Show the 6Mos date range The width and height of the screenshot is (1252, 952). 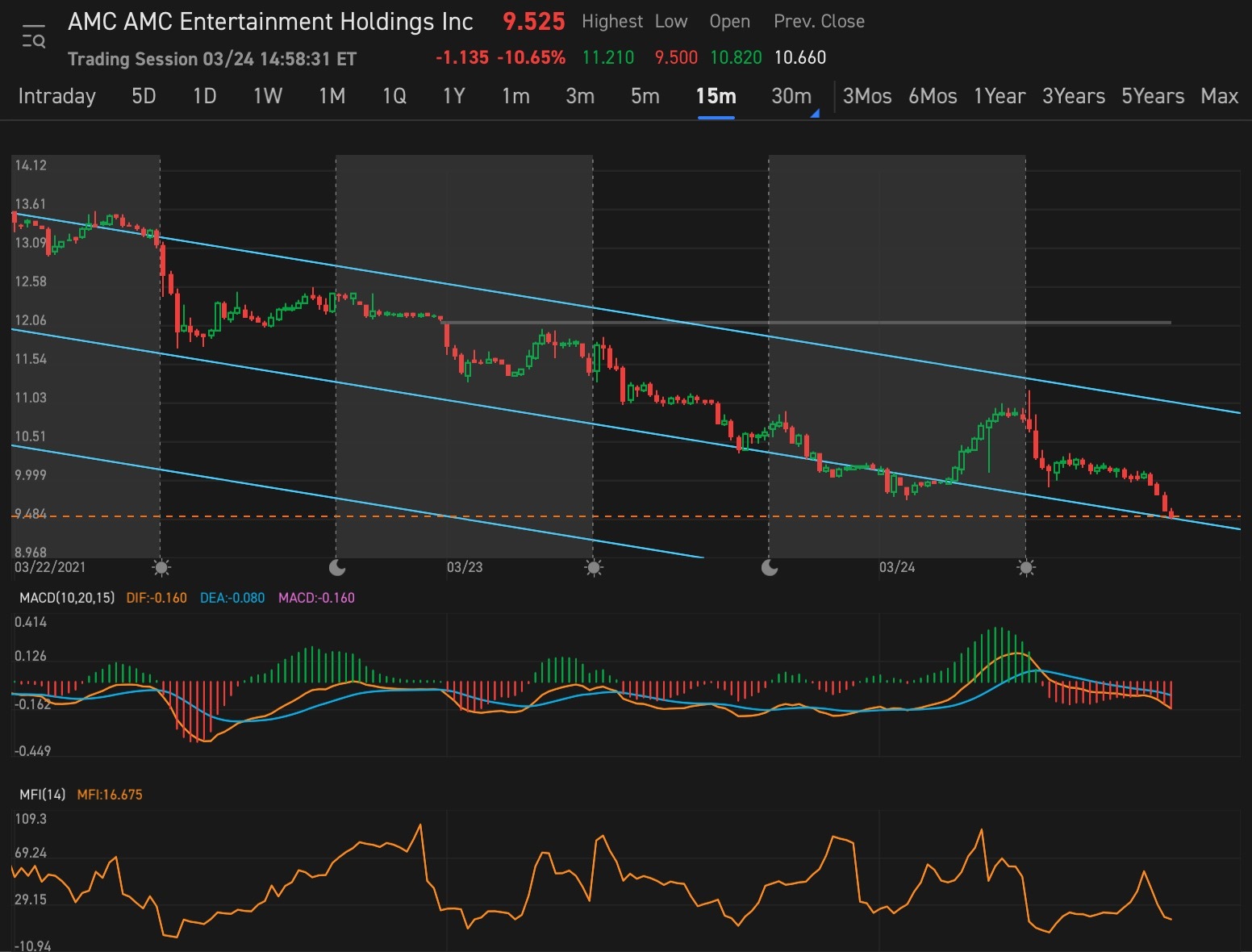(933, 96)
